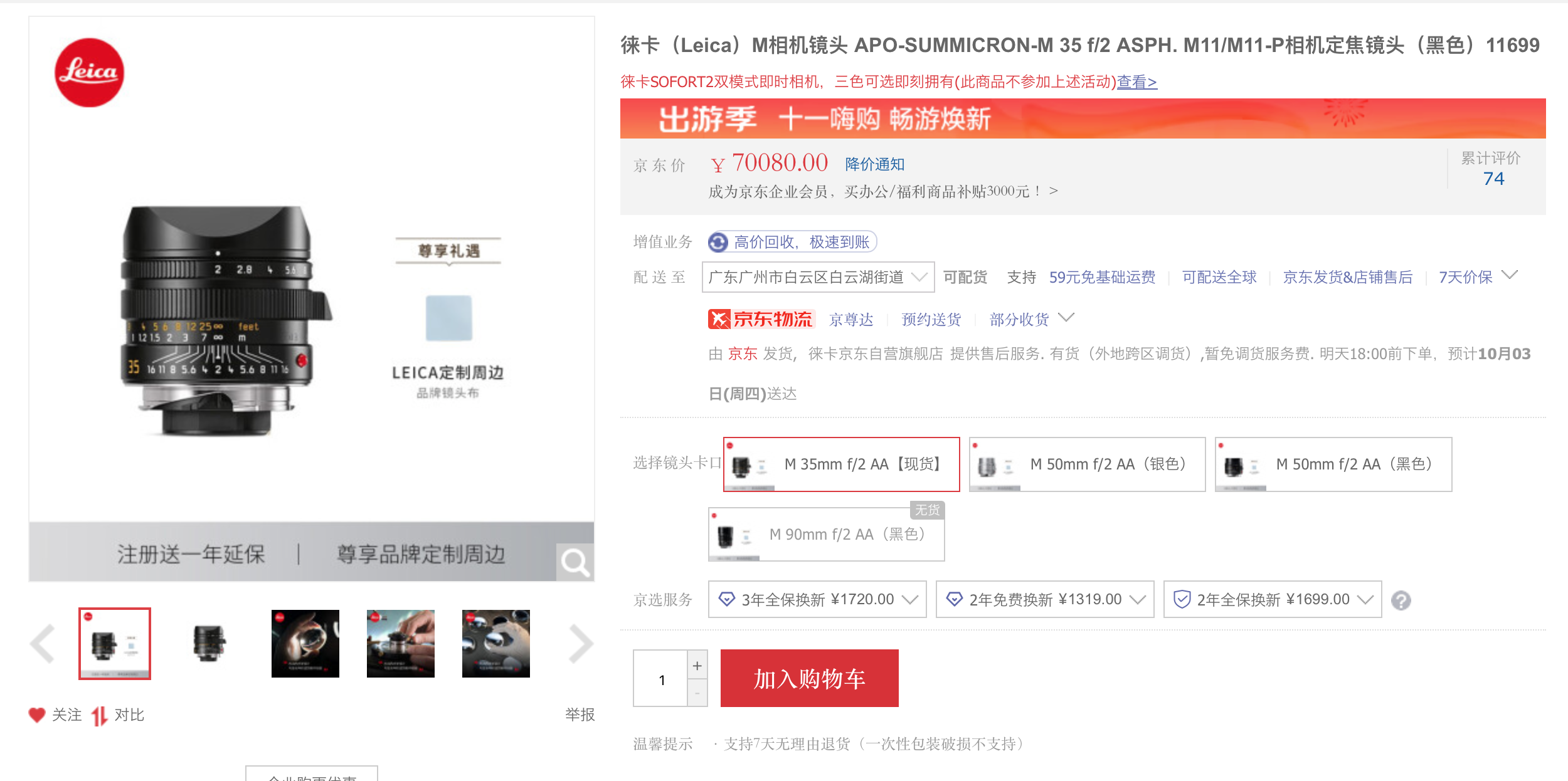Image resolution: width=1568 pixels, height=781 pixels.
Task: Click the heart icon to follow the product
Action: pos(37,715)
